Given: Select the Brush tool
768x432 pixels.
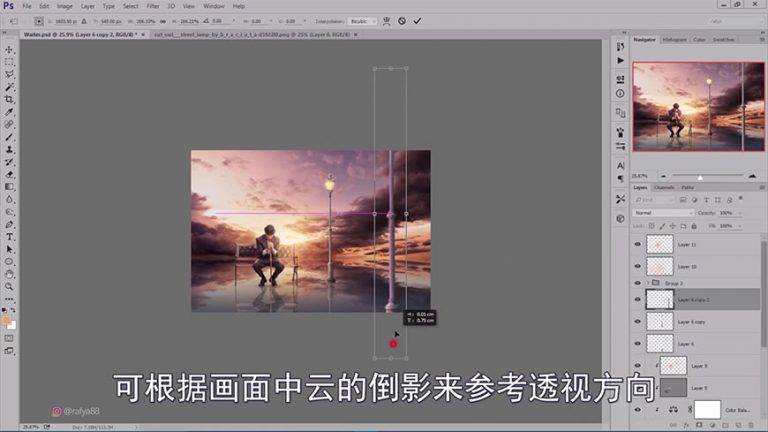Looking at the screenshot, I should 9,137.
